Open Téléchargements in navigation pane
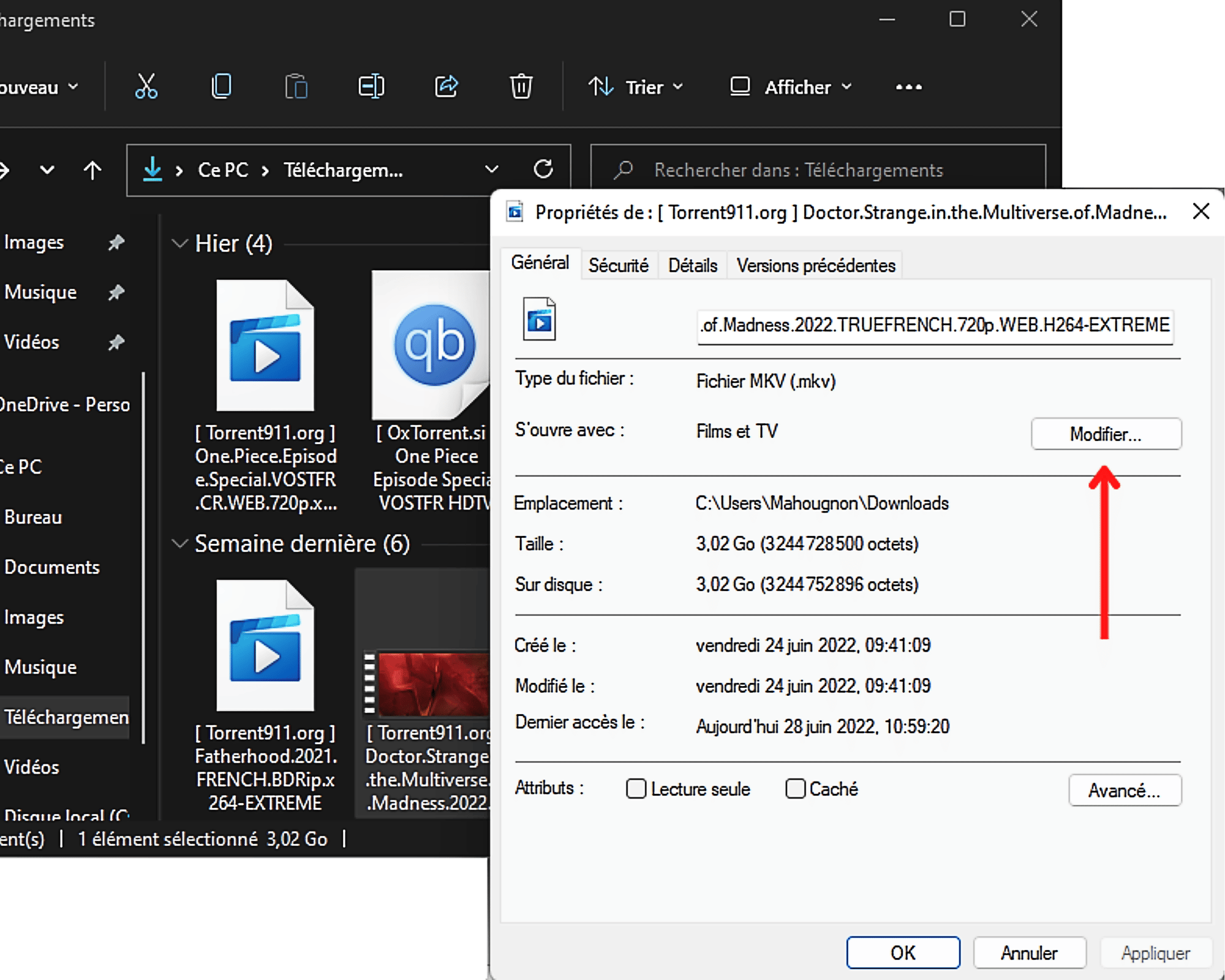 (65, 717)
